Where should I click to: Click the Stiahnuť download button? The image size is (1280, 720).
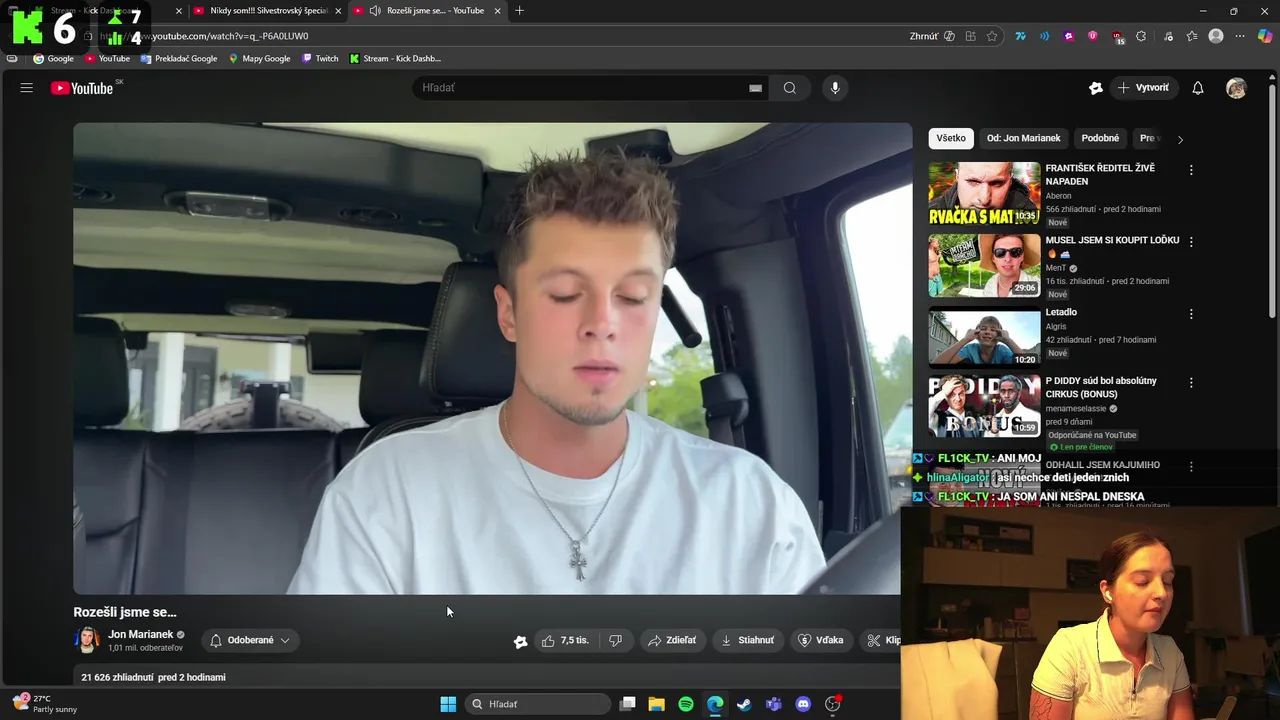[x=748, y=640]
